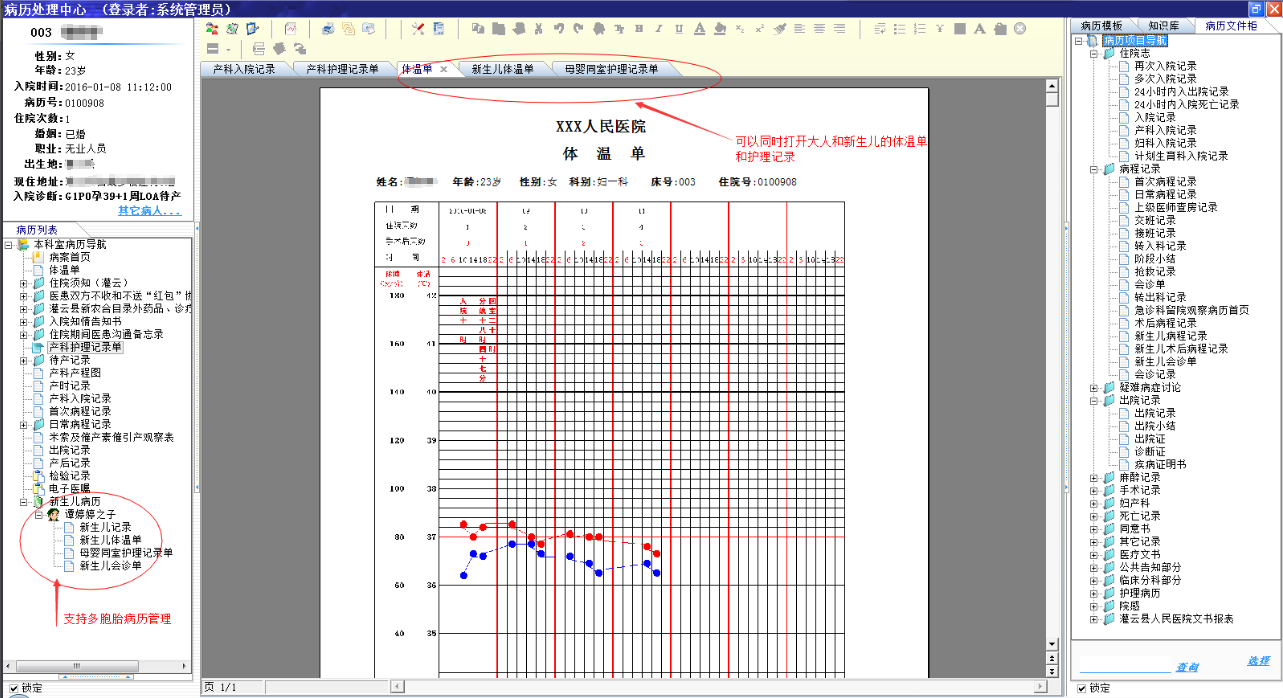The width and height of the screenshot is (1283, 698).
Task: Expand the 手术记录 tree node
Action: tap(1095, 490)
